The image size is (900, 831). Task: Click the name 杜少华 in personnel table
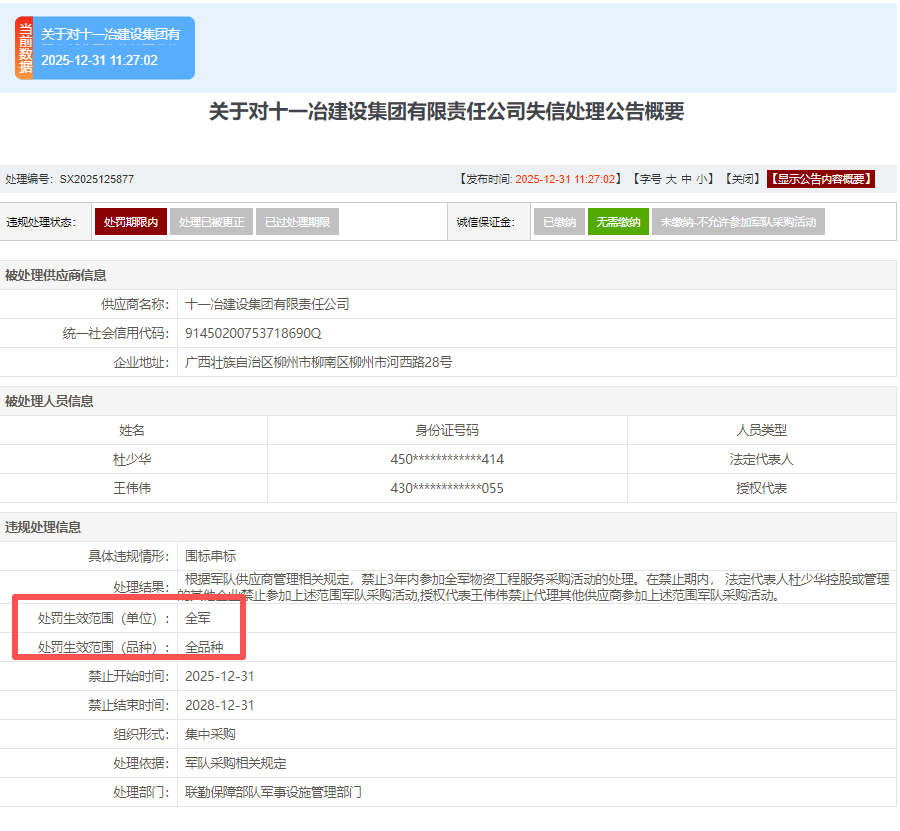132,459
